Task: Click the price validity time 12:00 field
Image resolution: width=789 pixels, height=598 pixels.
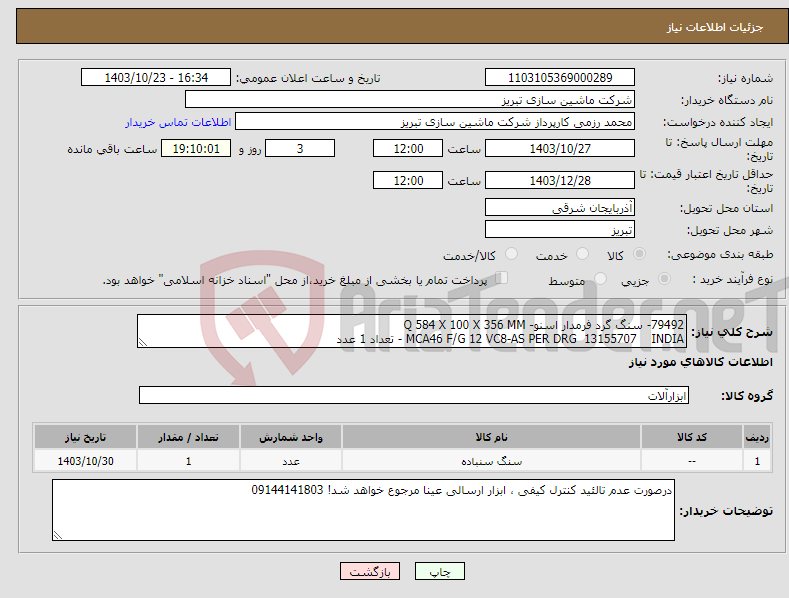Action: [408, 180]
